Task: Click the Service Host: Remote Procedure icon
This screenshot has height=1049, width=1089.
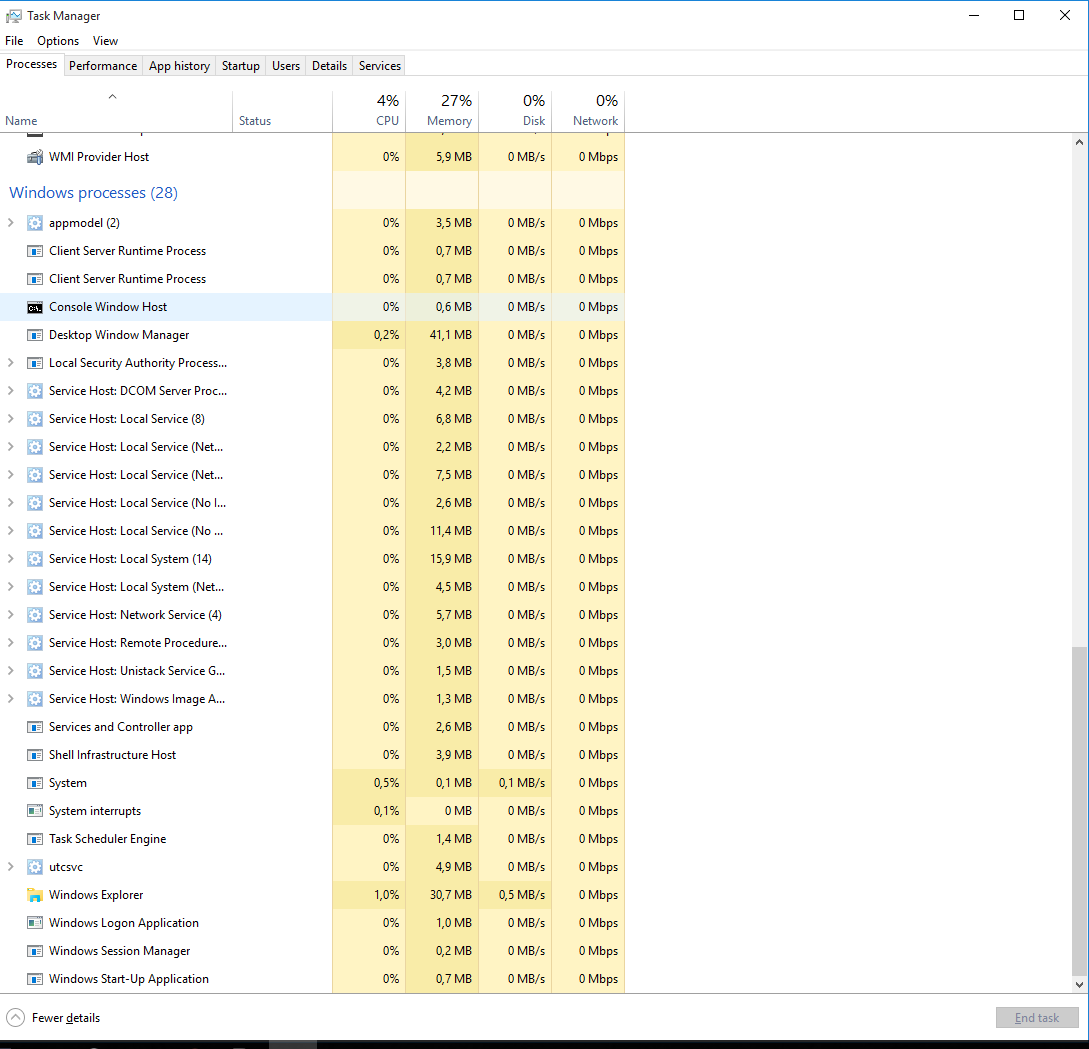Action: pos(35,643)
